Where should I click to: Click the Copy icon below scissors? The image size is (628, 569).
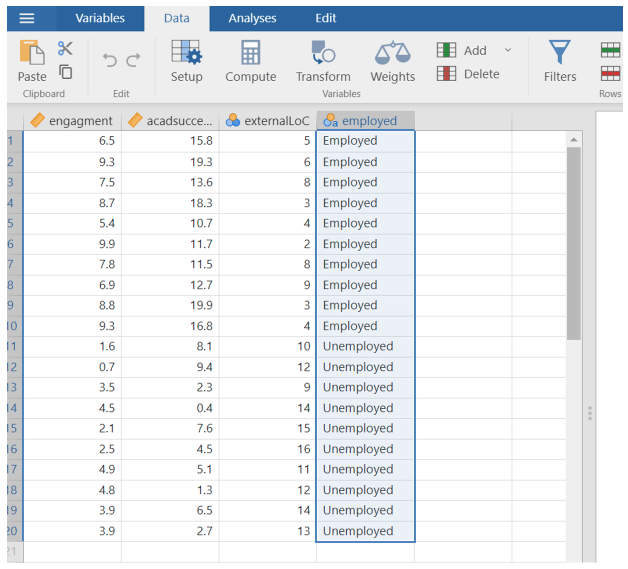coord(65,72)
